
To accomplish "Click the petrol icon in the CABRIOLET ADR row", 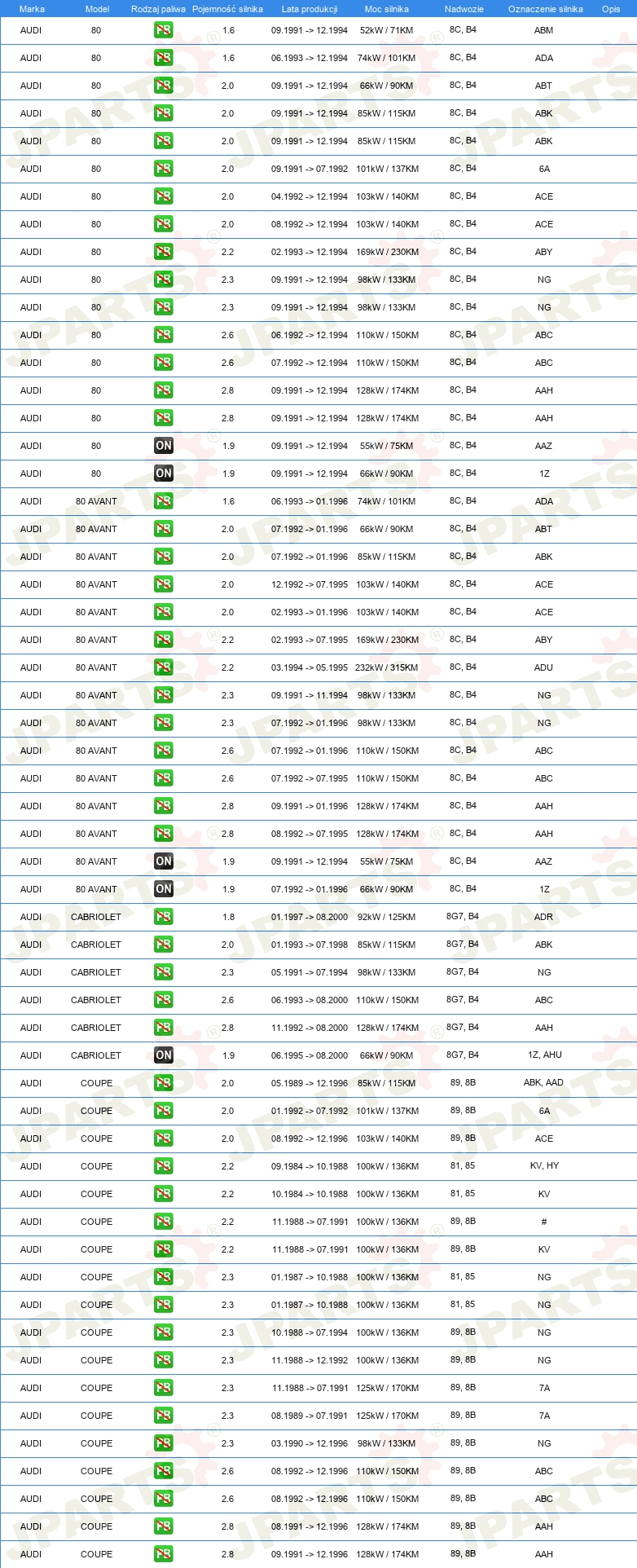I will pos(164,917).
